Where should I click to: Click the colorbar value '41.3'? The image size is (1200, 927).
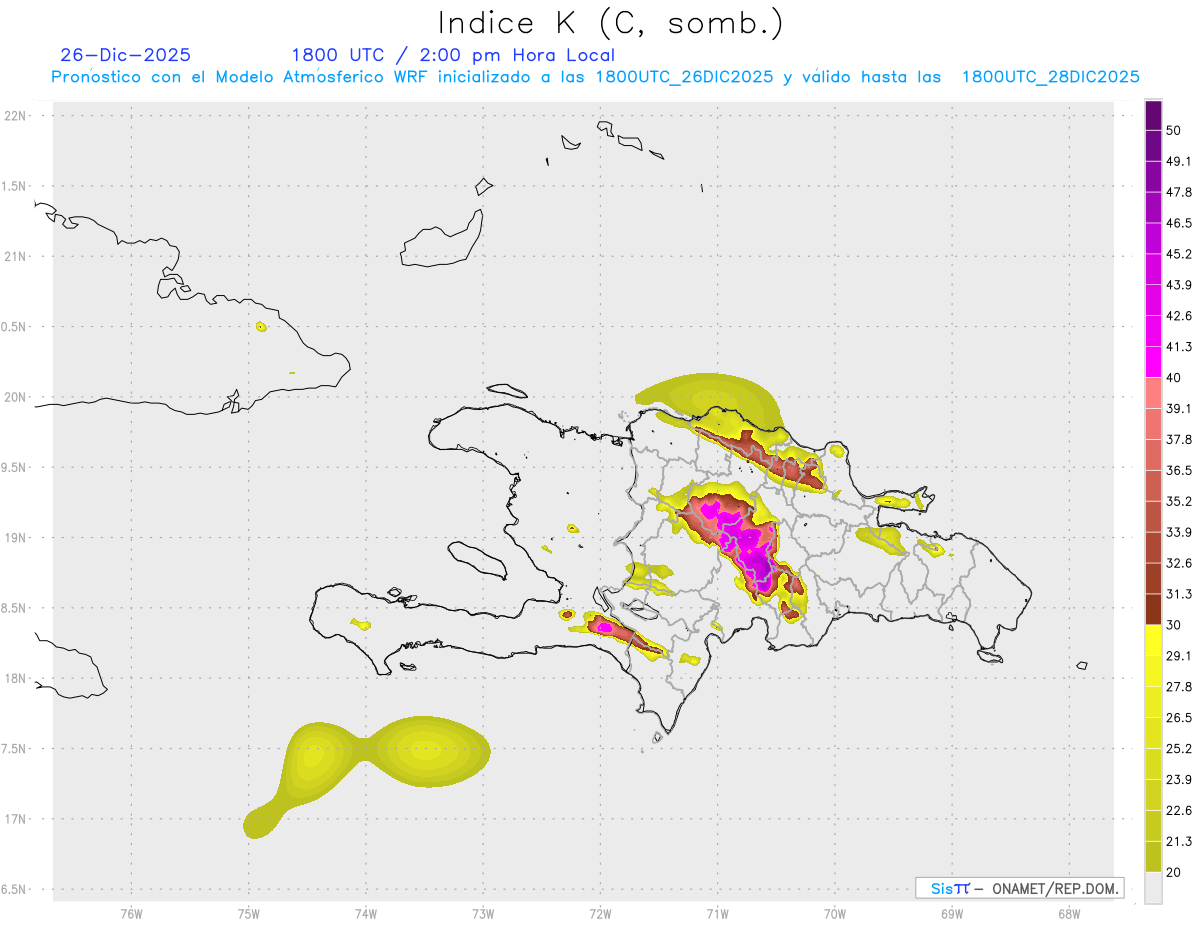pyautogui.click(x=1179, y=347)
